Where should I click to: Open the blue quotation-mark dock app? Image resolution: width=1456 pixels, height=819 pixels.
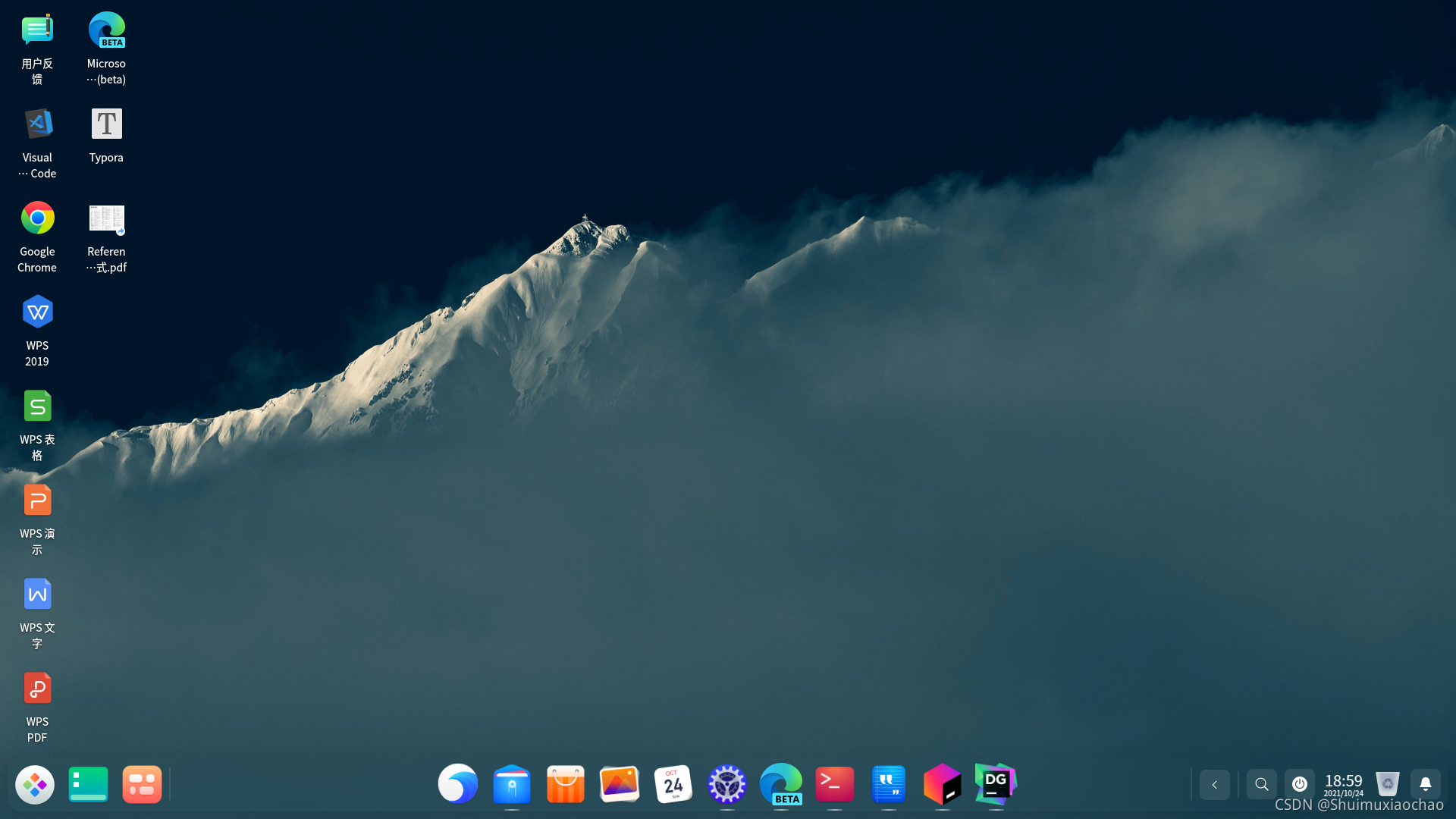889,783
